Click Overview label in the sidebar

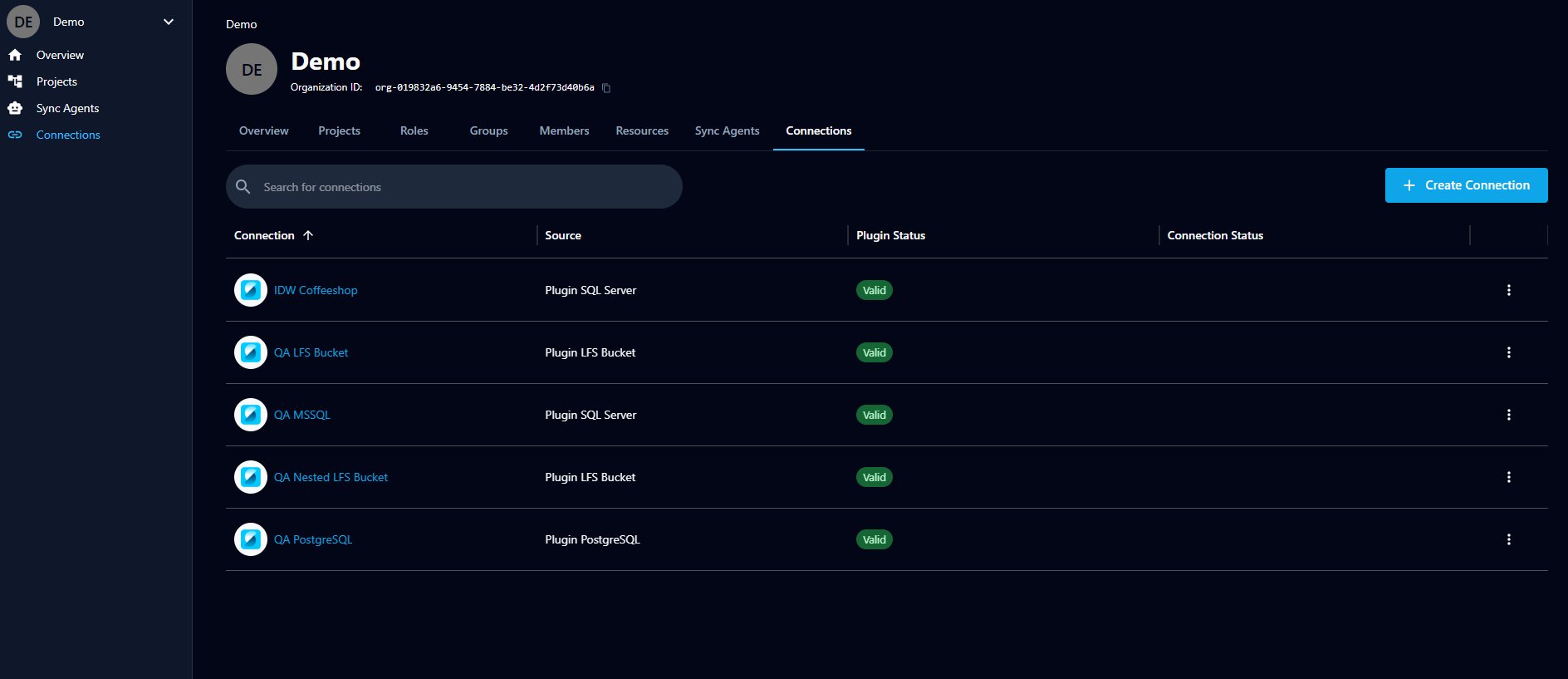[60, 55]
